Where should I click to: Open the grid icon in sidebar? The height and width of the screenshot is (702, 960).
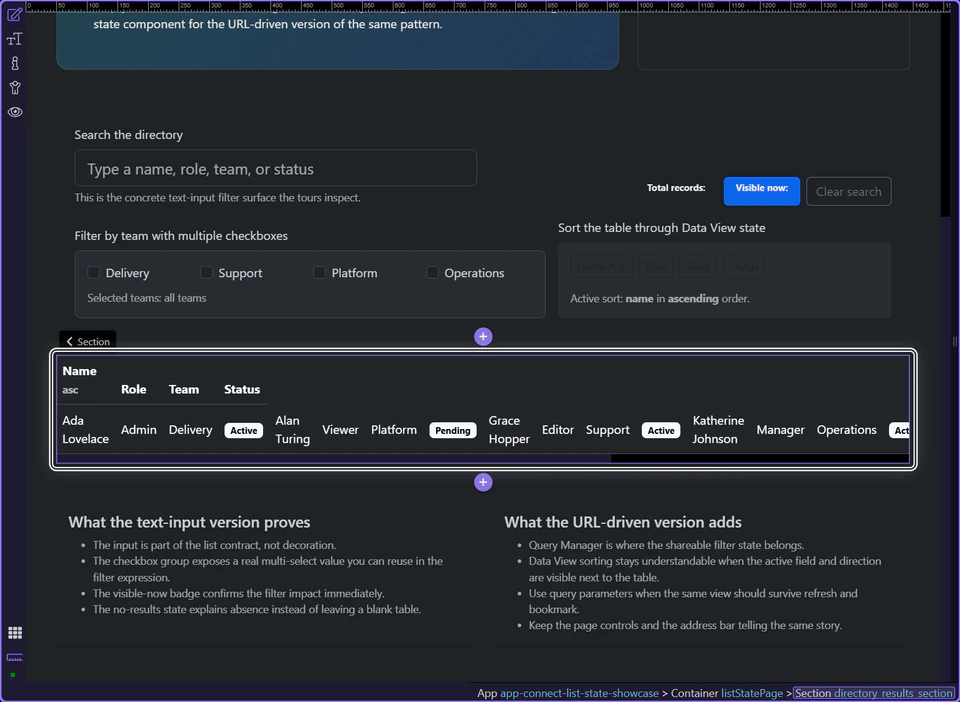[x=15, y=632]
